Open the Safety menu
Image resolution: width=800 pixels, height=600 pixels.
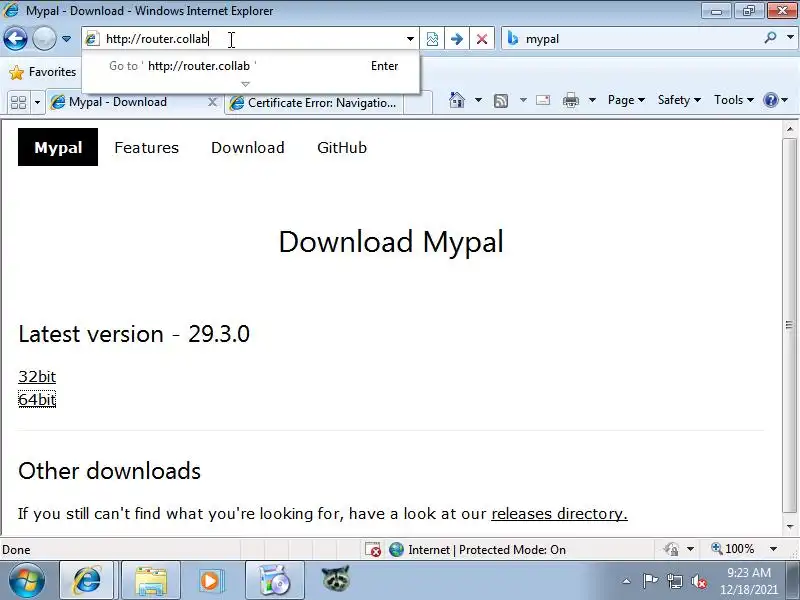(679, 100)
